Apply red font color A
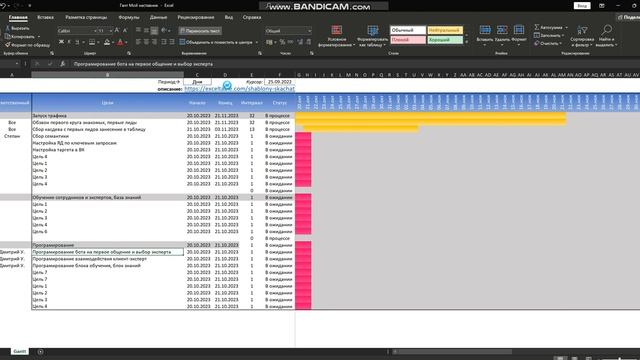 [120, 42]
